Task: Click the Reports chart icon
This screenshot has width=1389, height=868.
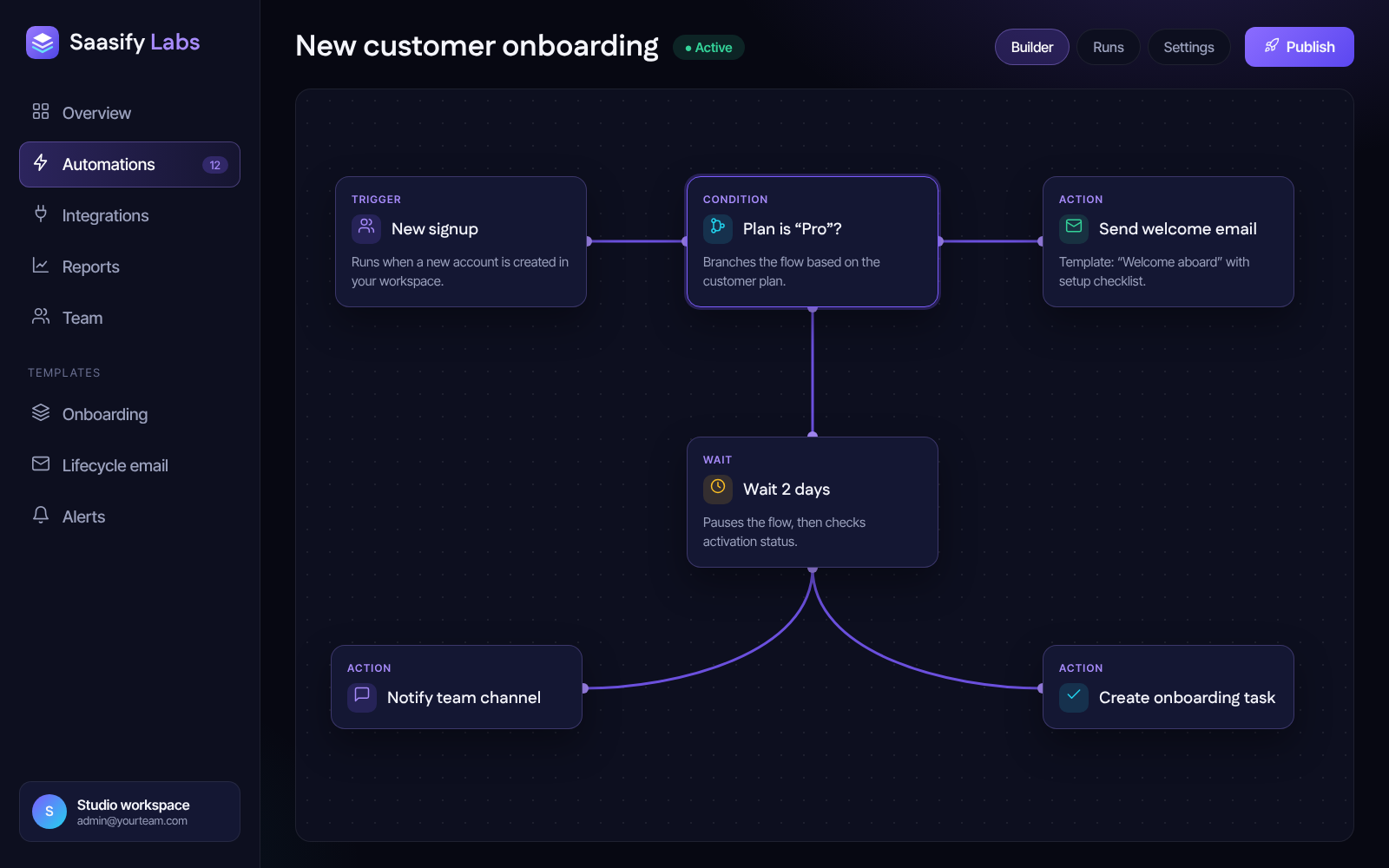Action: [41, 265]
